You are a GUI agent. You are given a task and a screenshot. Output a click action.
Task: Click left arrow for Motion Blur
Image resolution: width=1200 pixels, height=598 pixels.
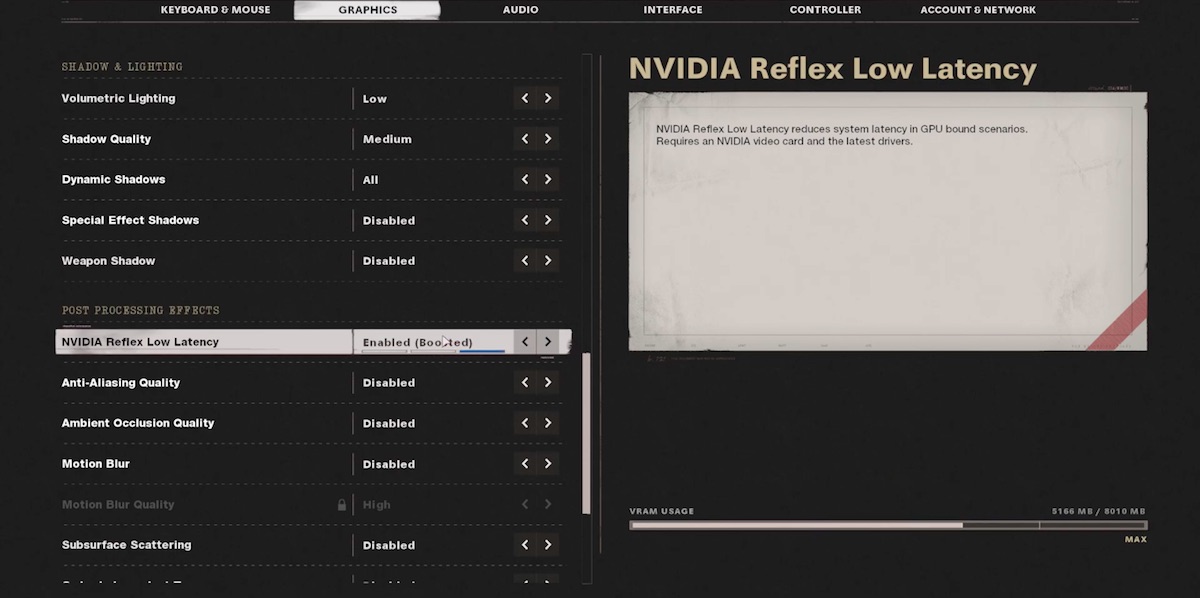525,464
